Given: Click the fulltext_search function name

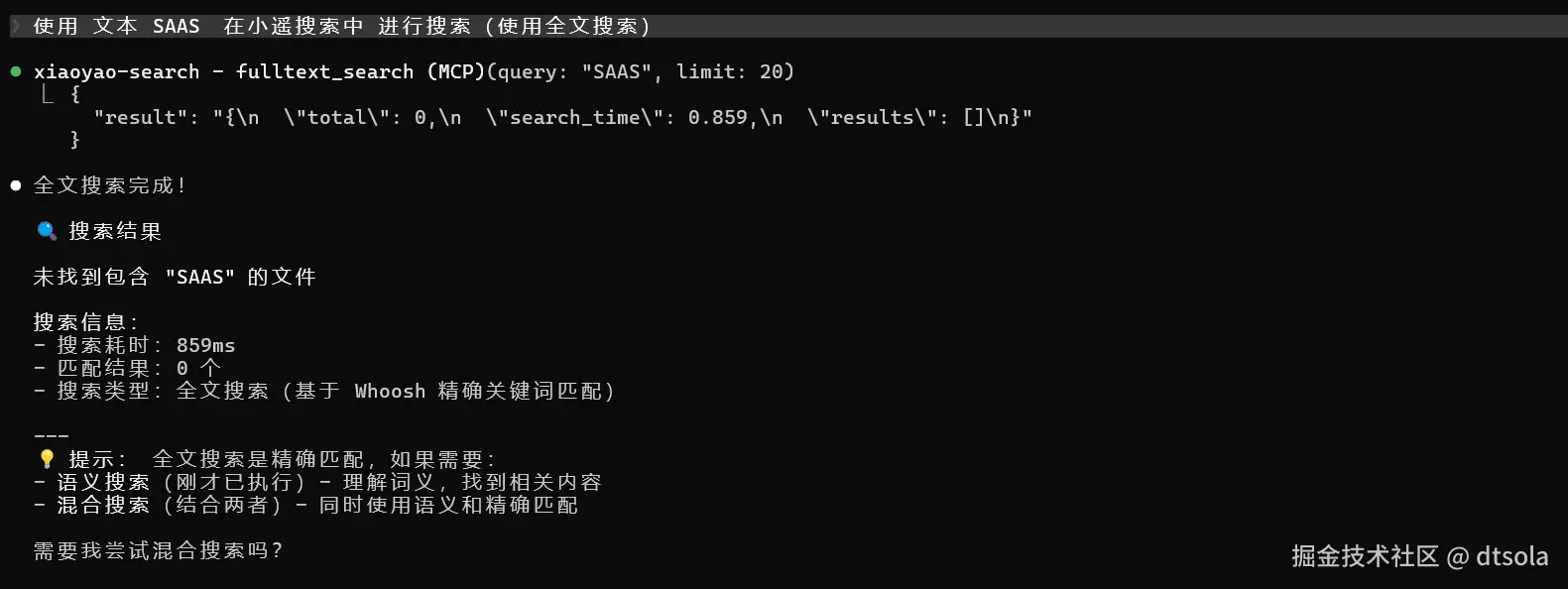Looking at the screenshot, I should [324, 71].
